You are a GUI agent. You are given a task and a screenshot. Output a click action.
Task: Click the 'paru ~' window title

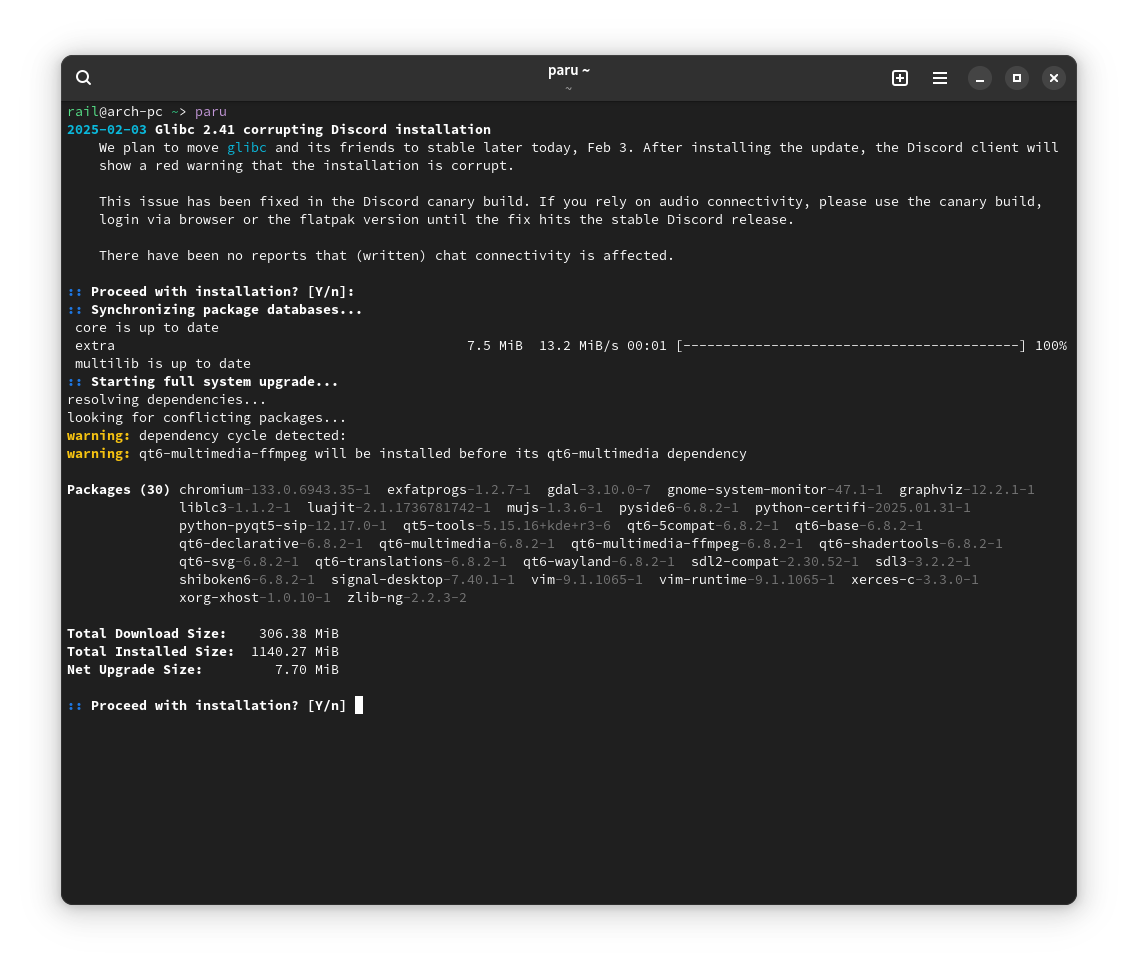pos(568,70)
